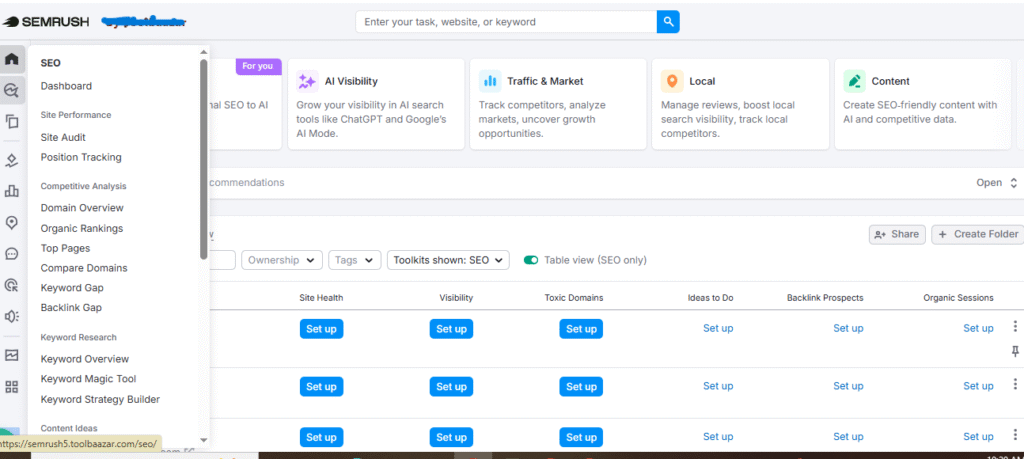Click the top search input field
1024x459 pixels.
tap(506, 22)
